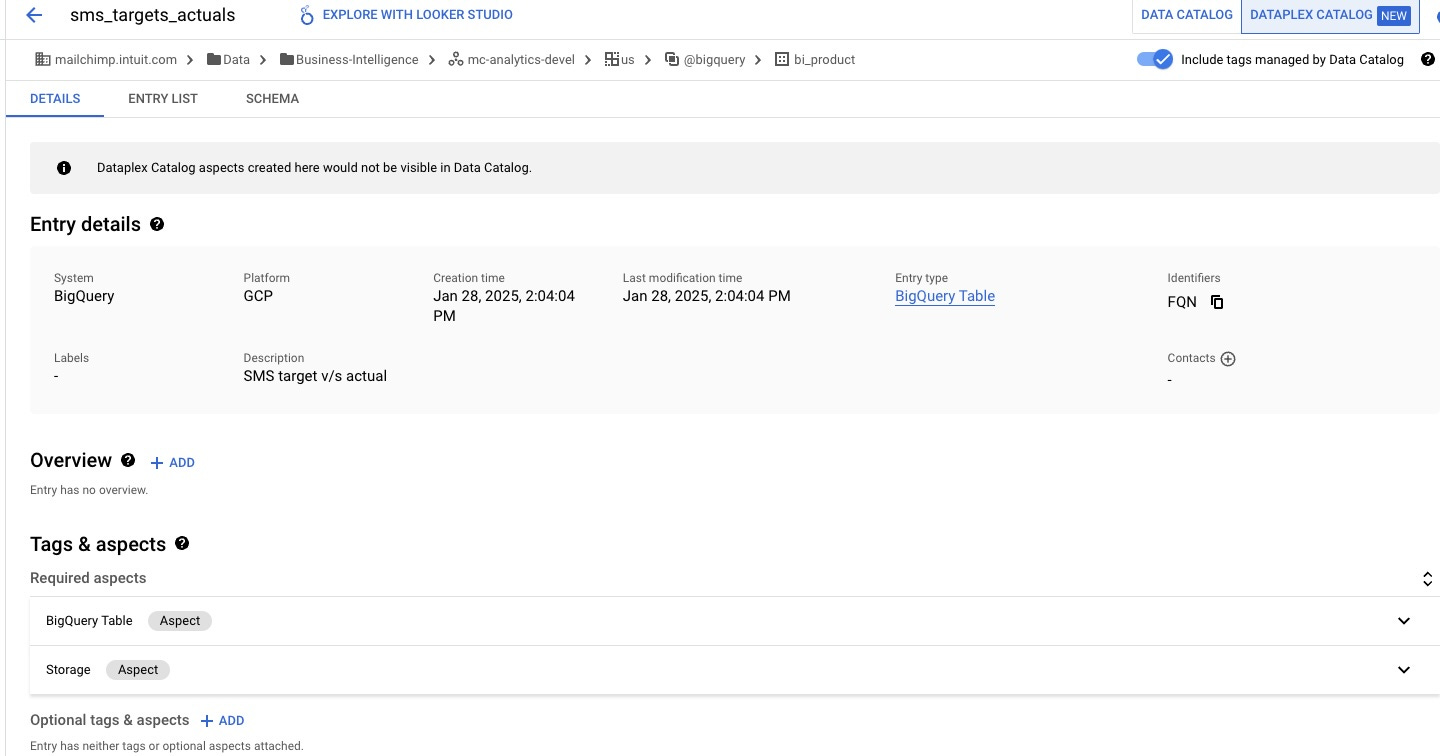This screenshot has width=1440, height=756.
Task: Click the mc-analytics-devel project icon
Action: [456, 59]
